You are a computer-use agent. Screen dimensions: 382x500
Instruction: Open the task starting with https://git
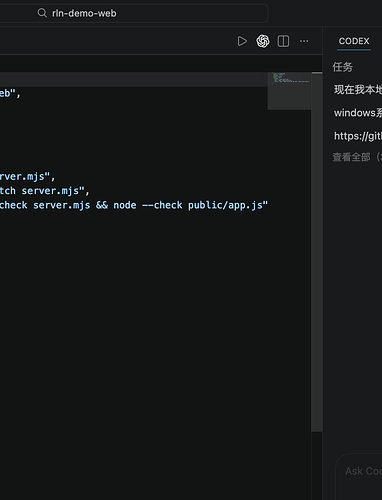click(x=358, y=136)
